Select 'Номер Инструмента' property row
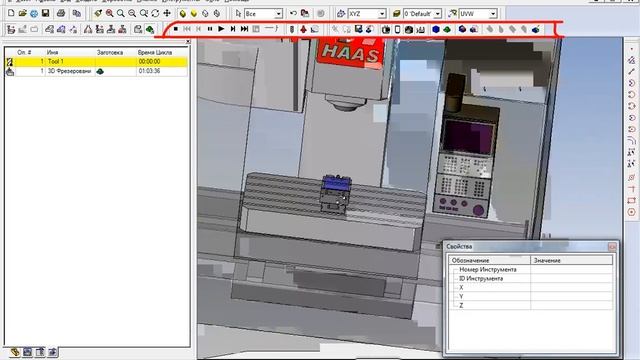The height and width of the screenshot is (360, 640). (531, 269)
